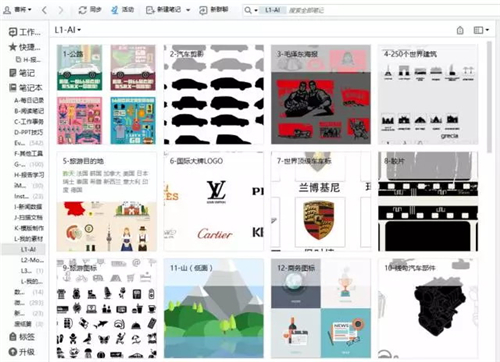Open the L1-AI notebook title dropdown
Screen dimensions: 500x362
point(68,30)
